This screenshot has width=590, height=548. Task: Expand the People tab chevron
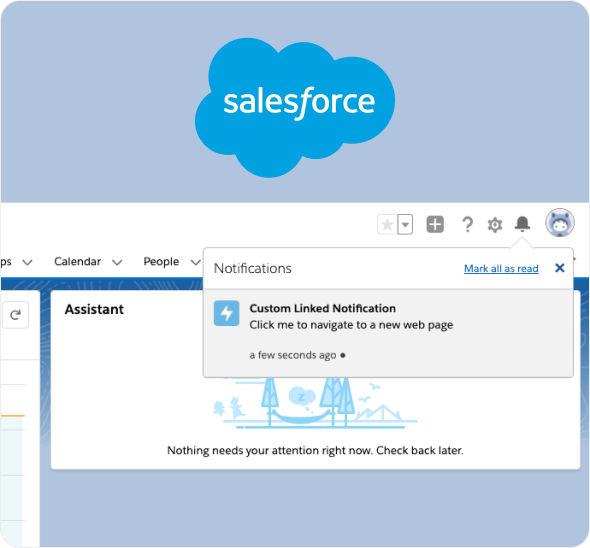196,262
